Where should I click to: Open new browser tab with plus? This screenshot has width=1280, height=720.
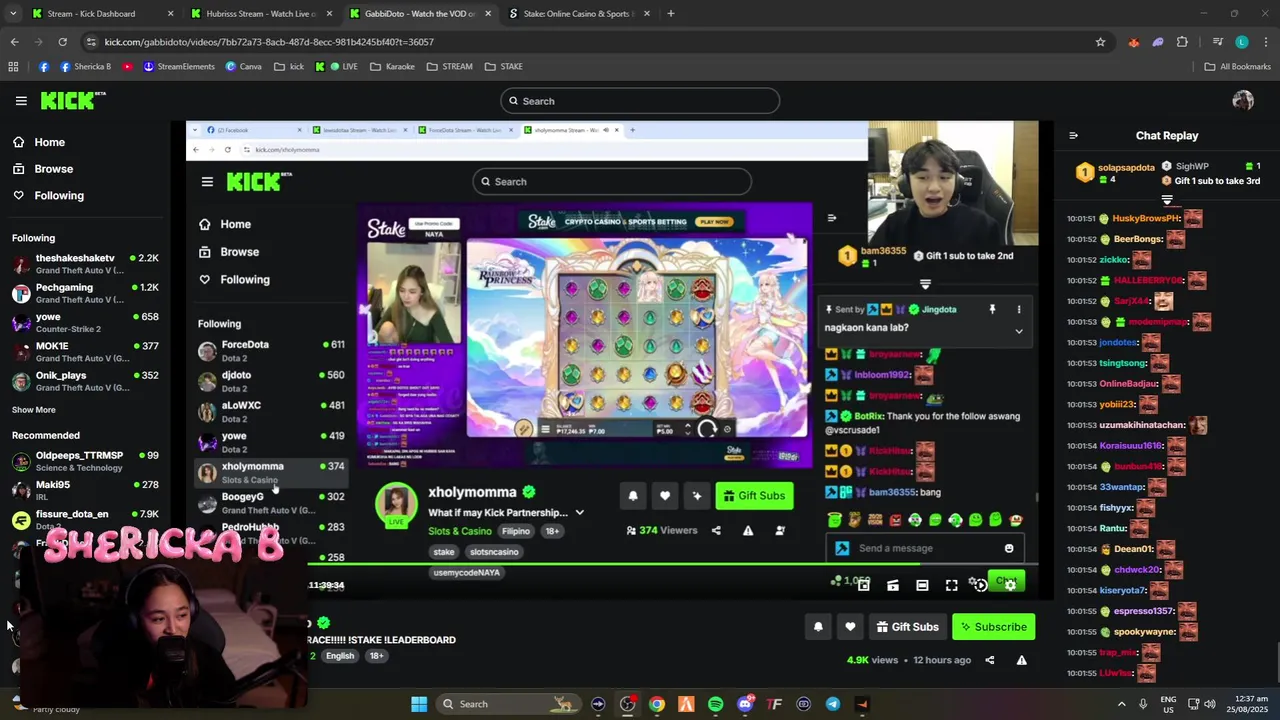point(670,14)
